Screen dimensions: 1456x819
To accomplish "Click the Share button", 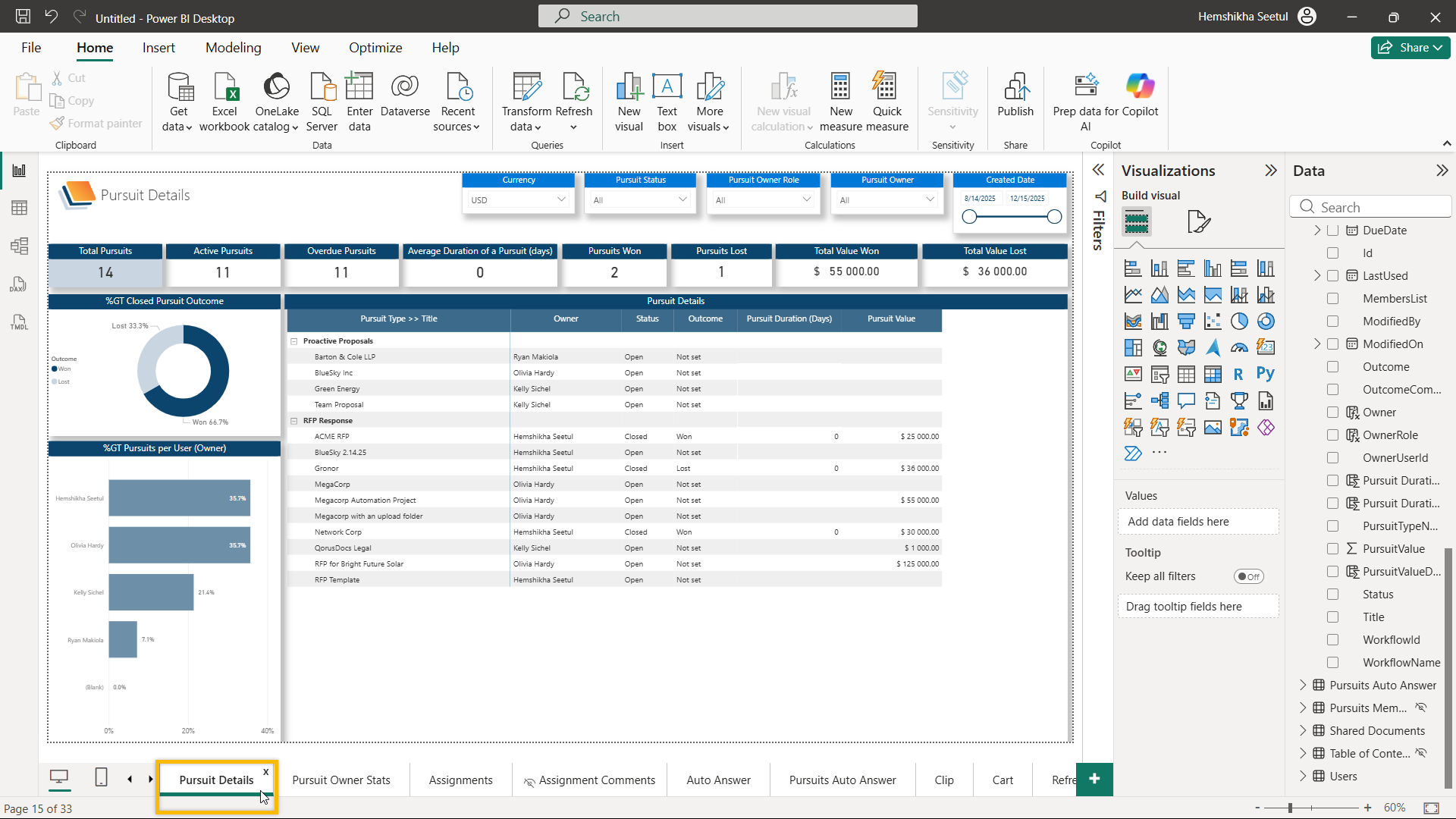I will point(1410,48).
